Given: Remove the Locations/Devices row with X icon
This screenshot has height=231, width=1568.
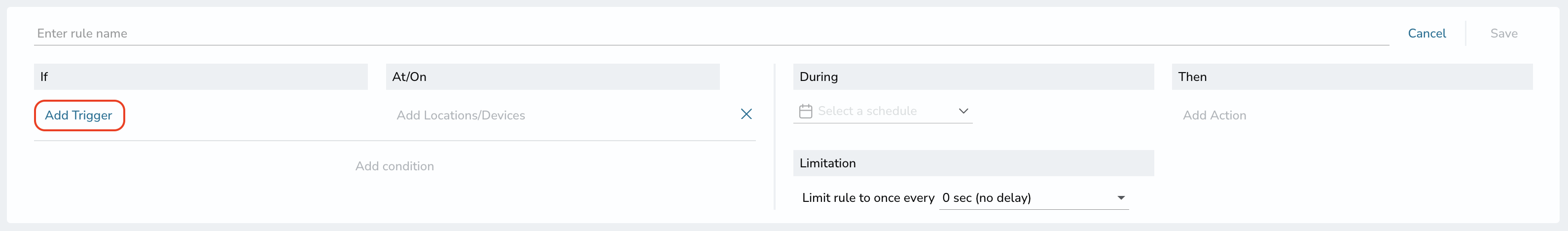Looking at the screenshot, I should pos(746,114).
